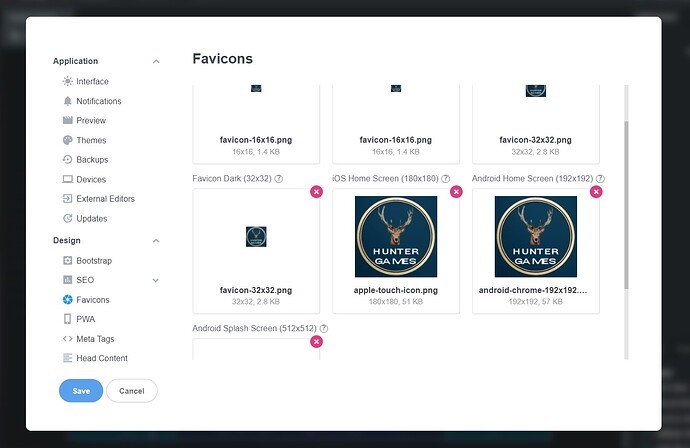
Task: Click the apple-touch-icon.png file name
Action: tap(396, 290)
